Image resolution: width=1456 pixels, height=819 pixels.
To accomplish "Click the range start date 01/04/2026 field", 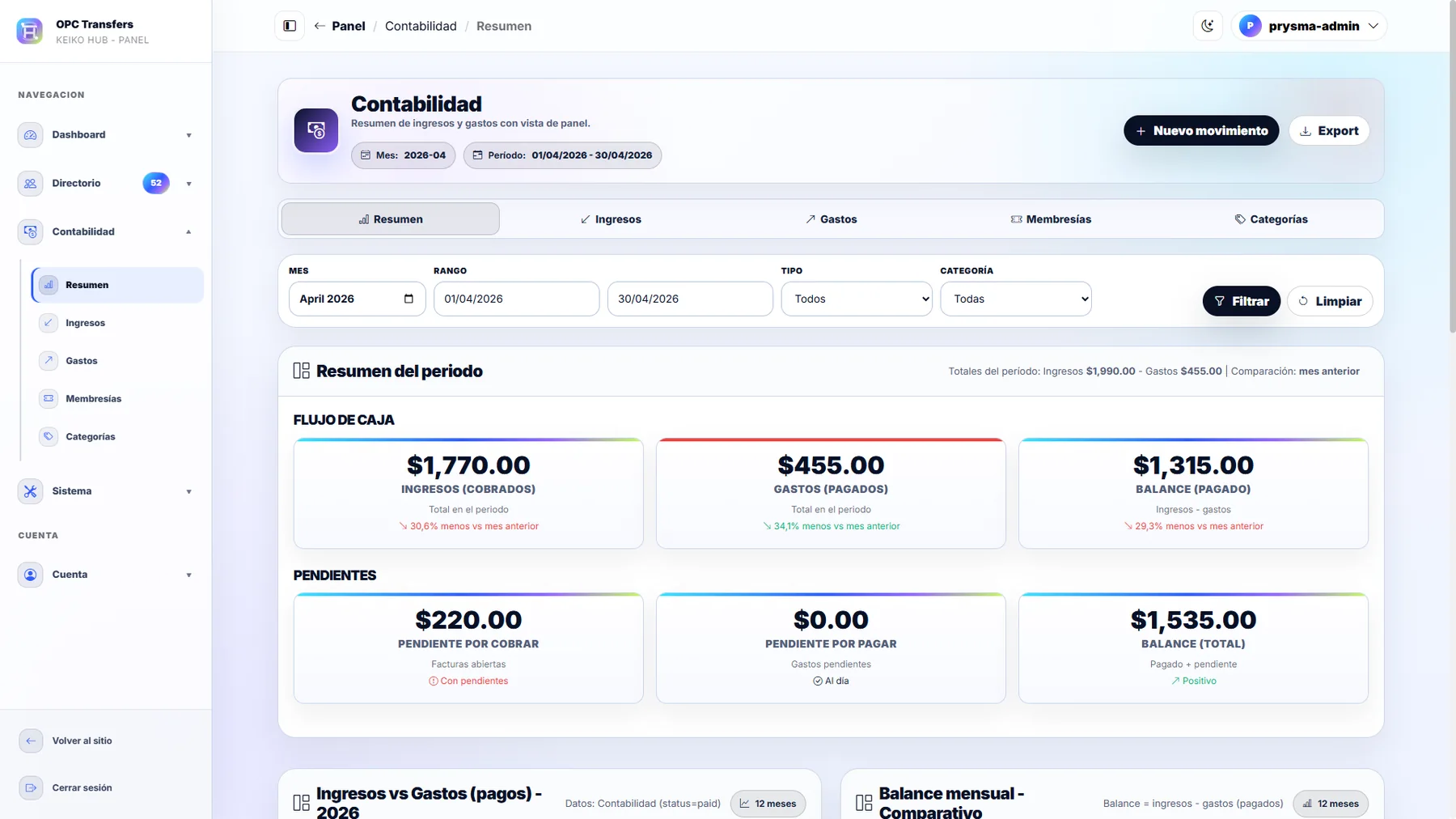I will click(x=516, y=299).
